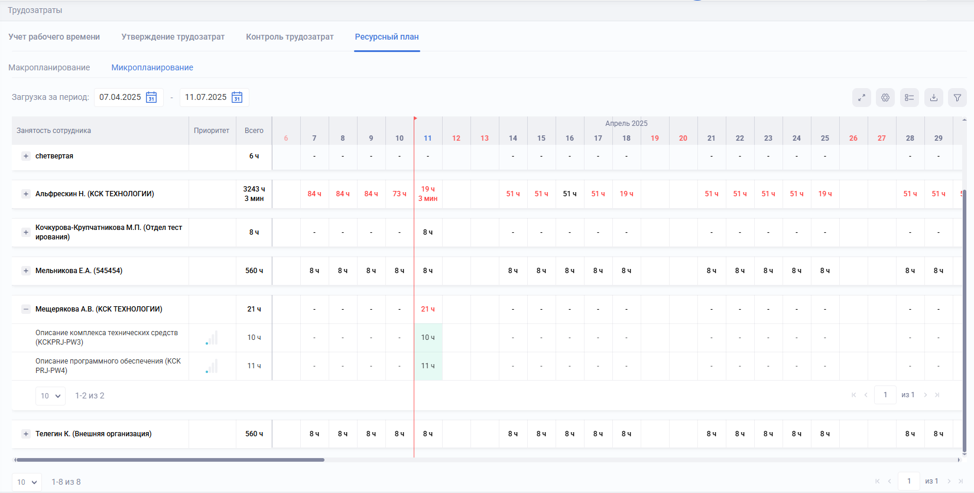Collapse the Мещерякова А.В. employee row
Screen dimensions: 974x493
click(x=26, y=309)
